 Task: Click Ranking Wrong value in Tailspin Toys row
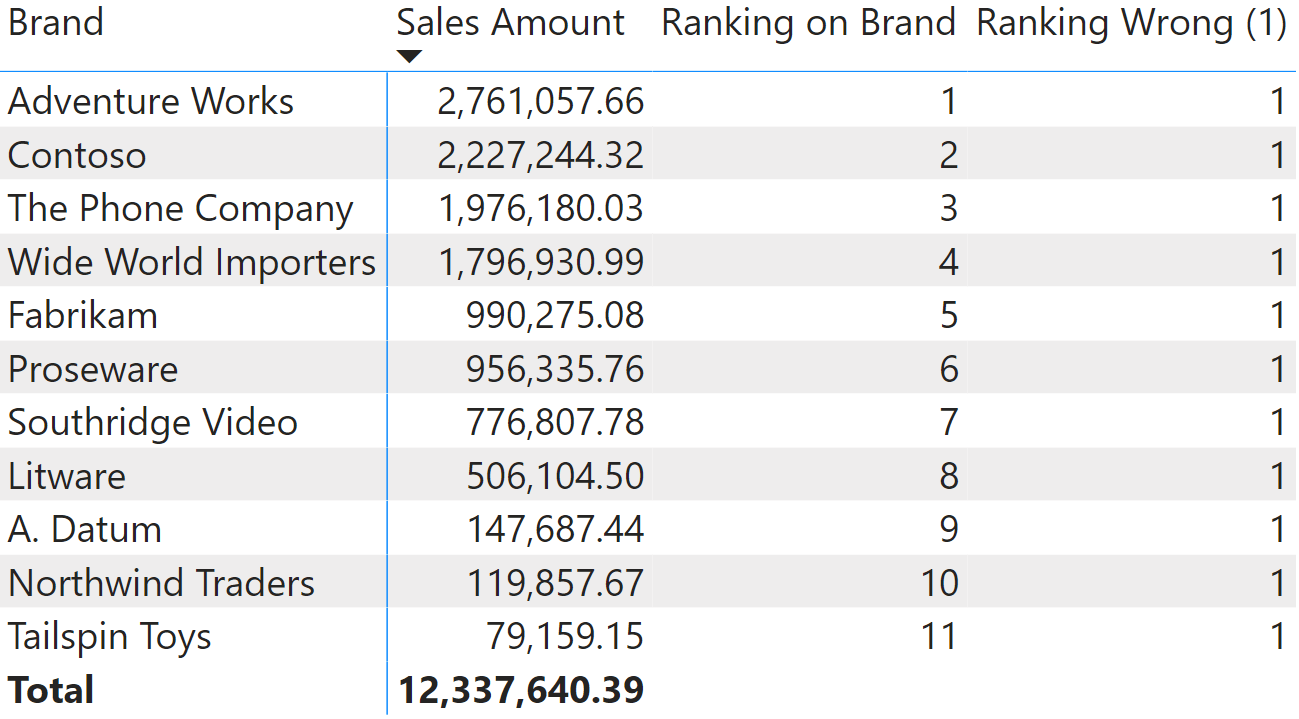[x=1277, y=637]
